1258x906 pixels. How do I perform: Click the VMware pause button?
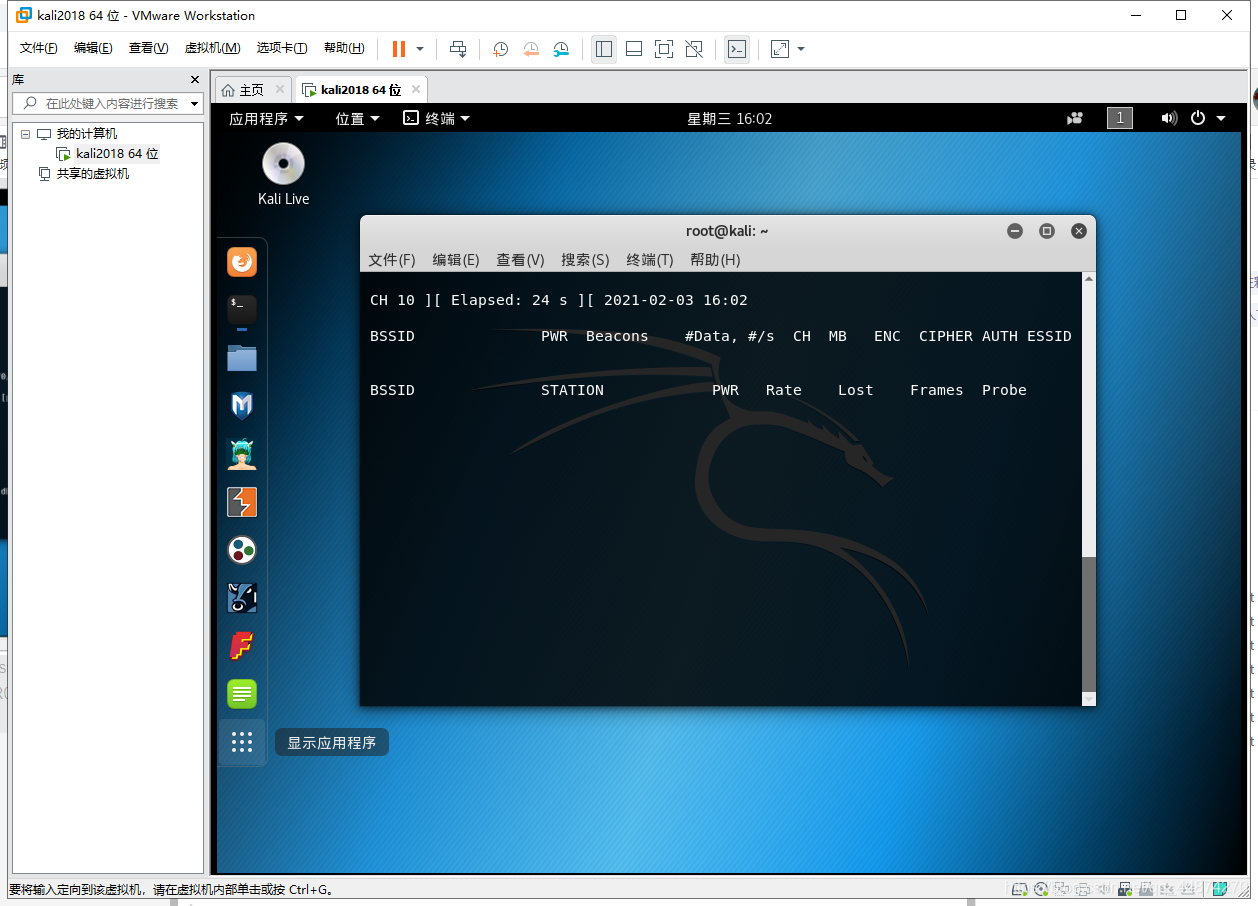click(x=399, y=49)
